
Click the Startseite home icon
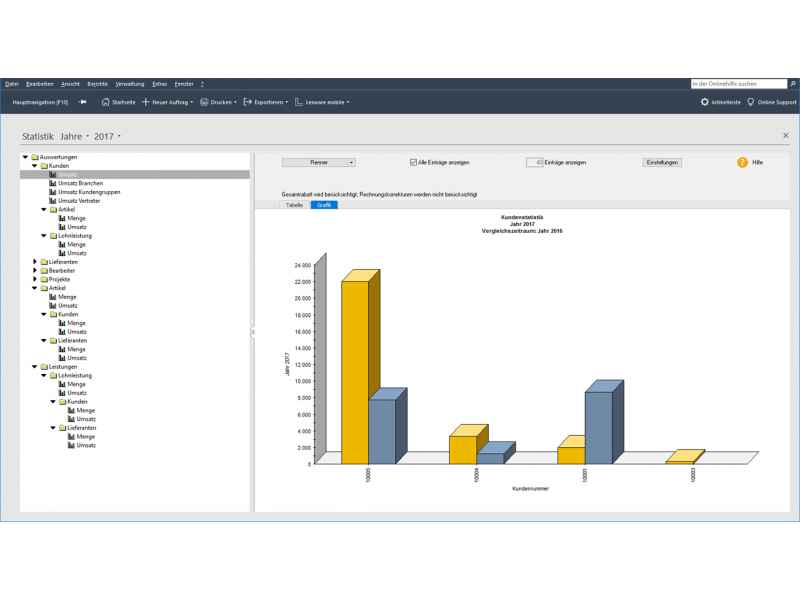(106, 102)
